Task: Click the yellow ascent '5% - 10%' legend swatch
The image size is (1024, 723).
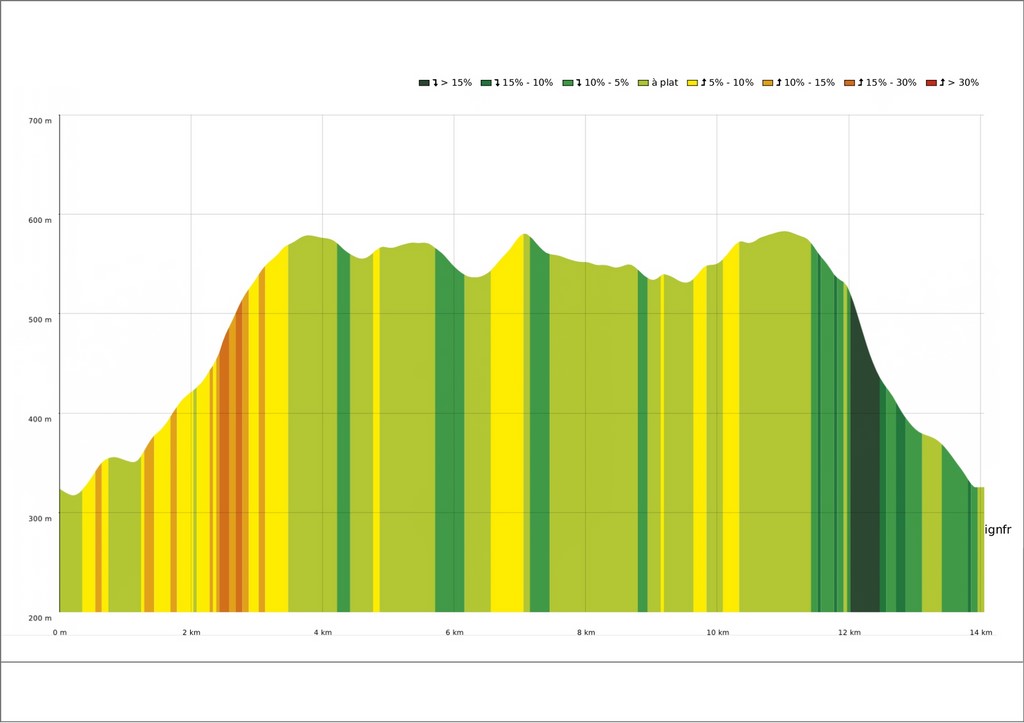Action: 692,83
